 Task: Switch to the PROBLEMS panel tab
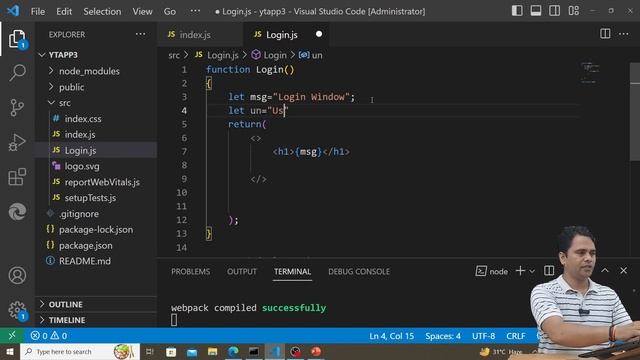(x=191, y=272)
